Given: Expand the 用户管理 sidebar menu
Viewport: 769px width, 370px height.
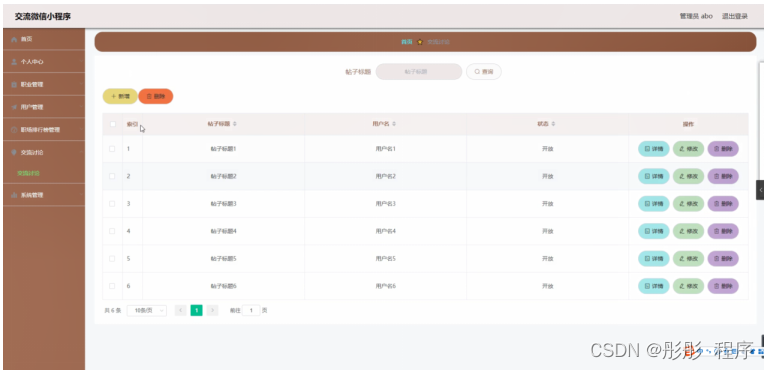Looking at the screenshot, I should (44, 107).
